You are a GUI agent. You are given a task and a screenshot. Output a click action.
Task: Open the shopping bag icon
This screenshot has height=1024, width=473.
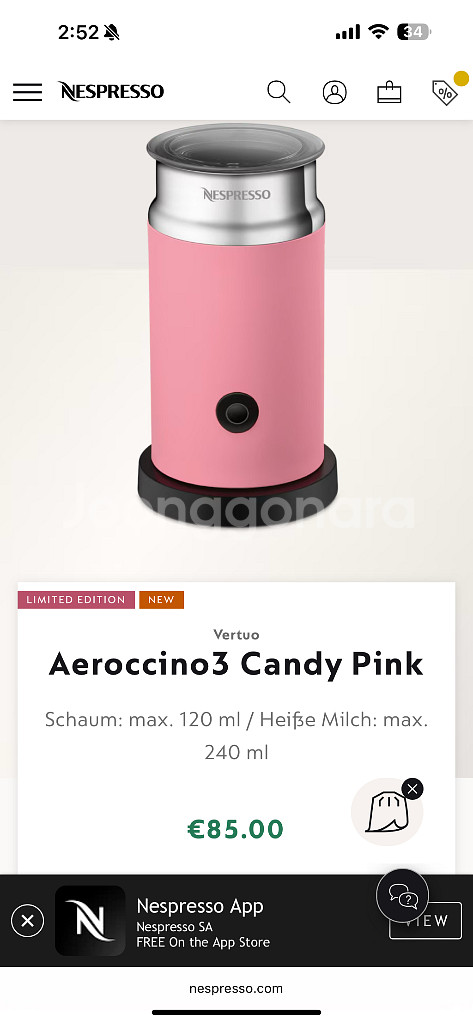(x=389, y=92)
